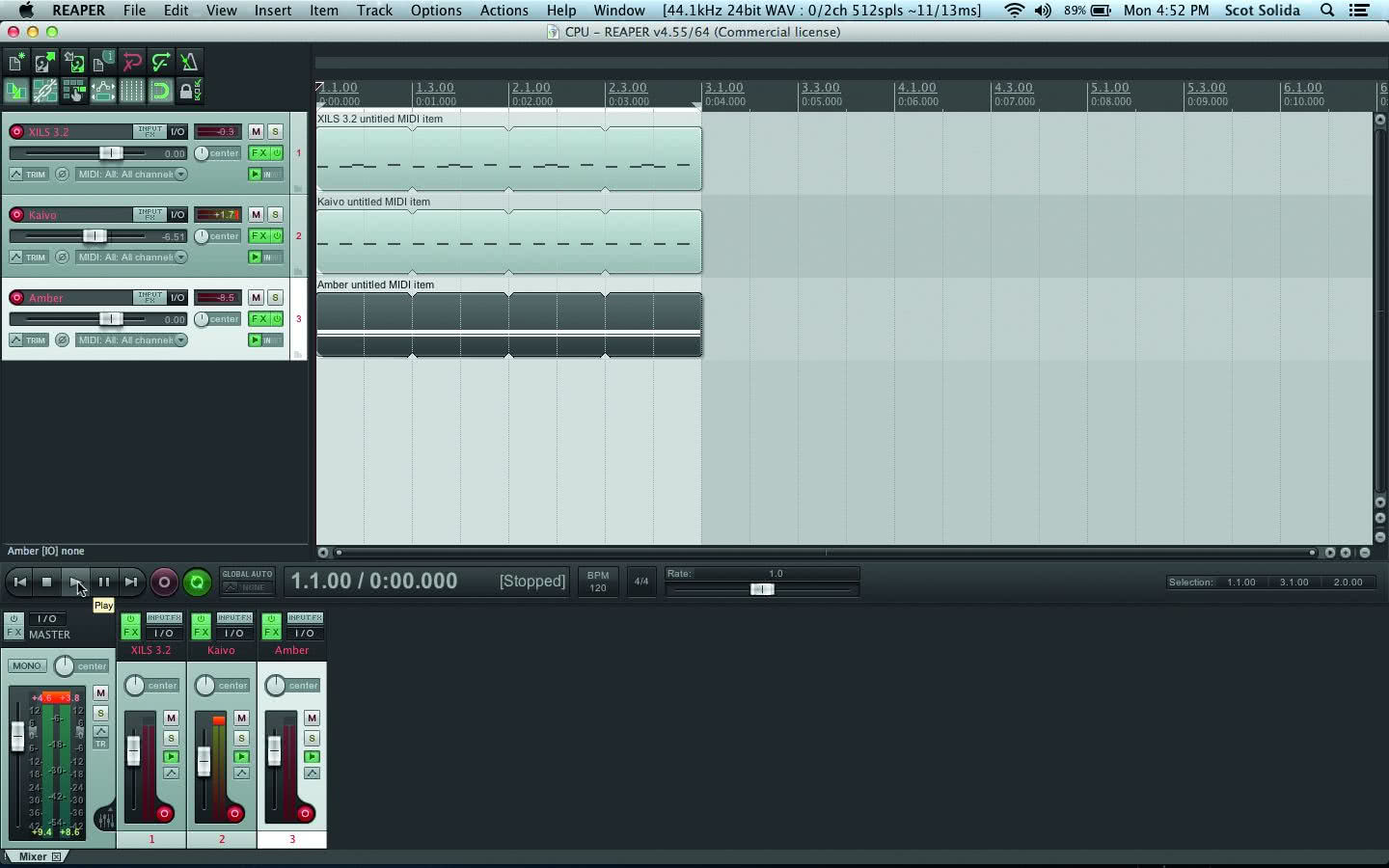The width and height of the screenshot is (1389, 868).
Task: Disarm recording on the Kaivo mixer strip
Action: (x=234, y=814)
